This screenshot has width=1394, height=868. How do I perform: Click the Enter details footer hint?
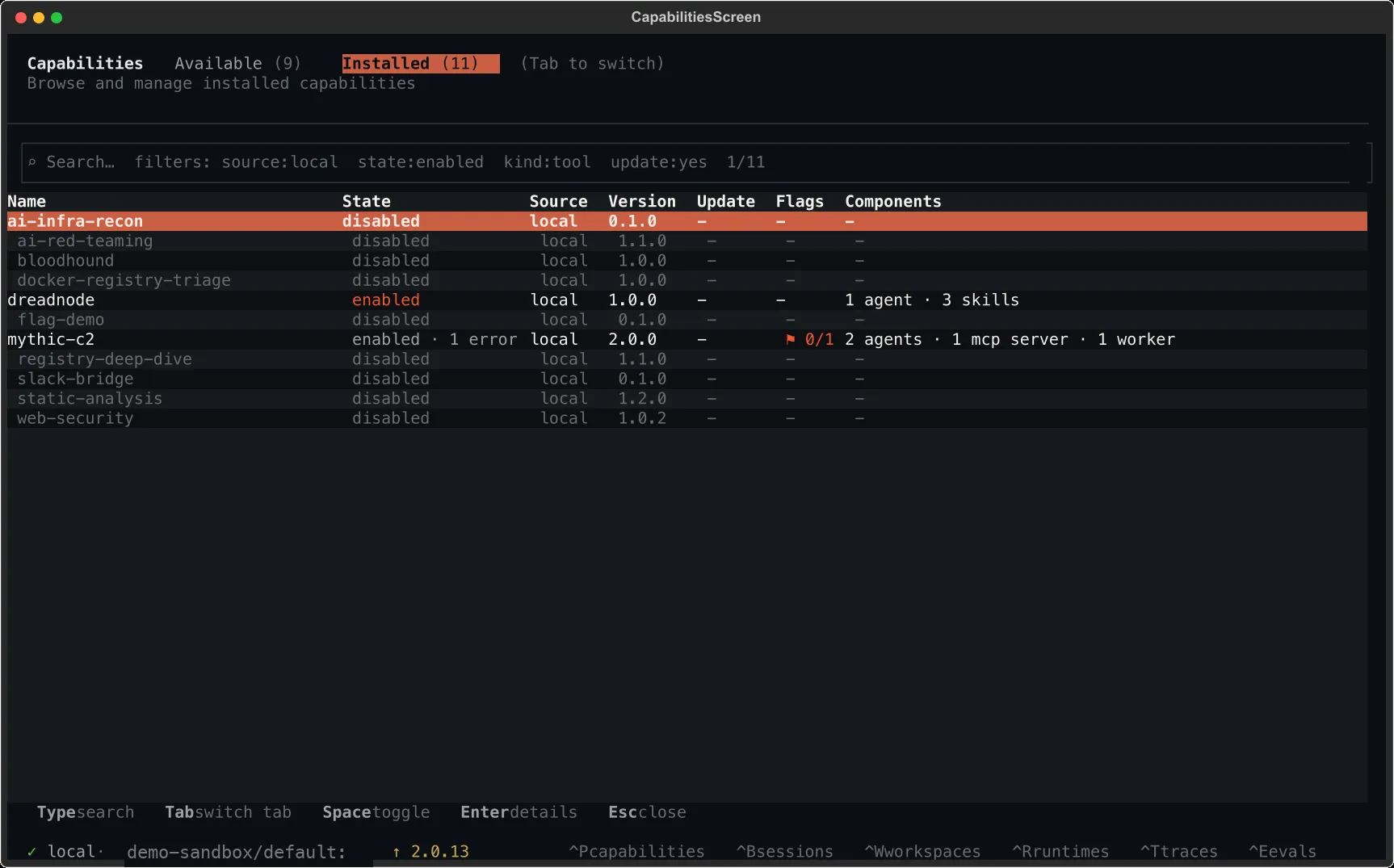pyautogui.click(x=519, y=812)
